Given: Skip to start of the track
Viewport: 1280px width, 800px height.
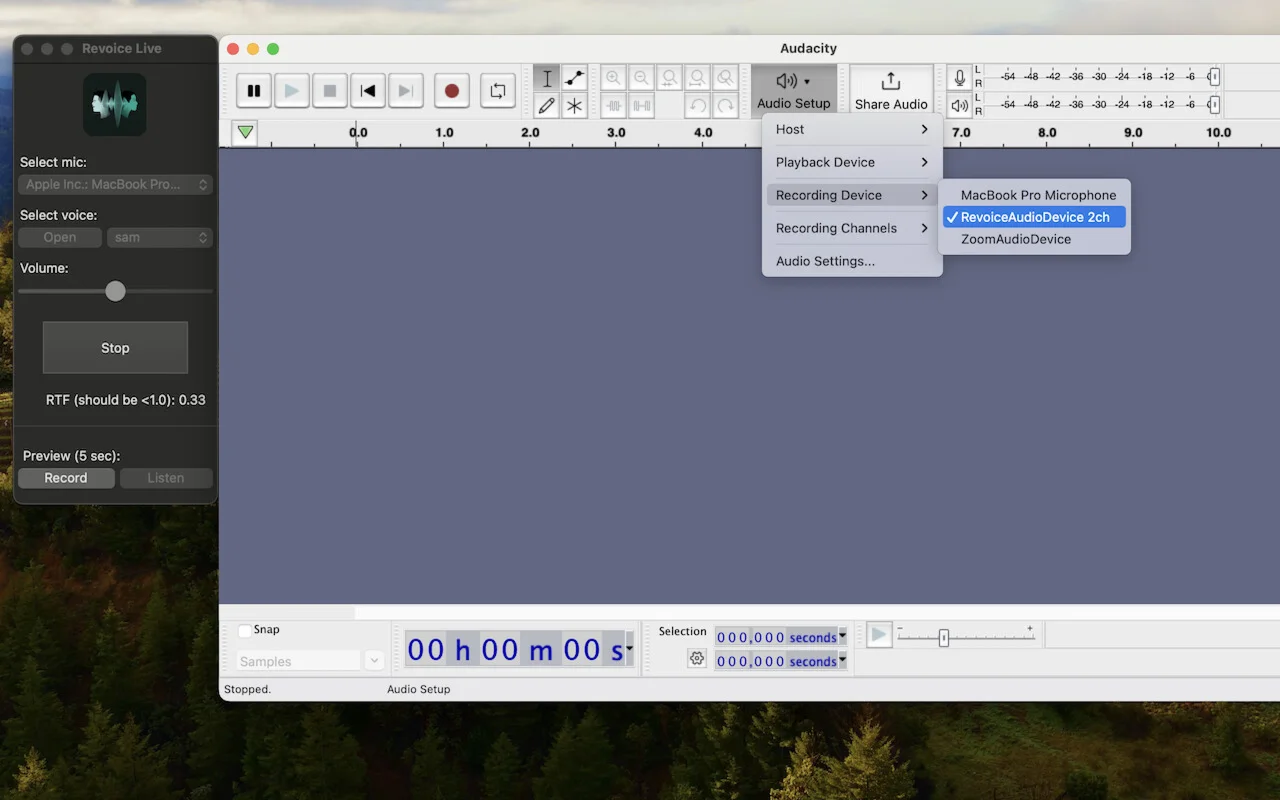Looking at the screenshot, I should pyautogui.click(x=368, y=91).
